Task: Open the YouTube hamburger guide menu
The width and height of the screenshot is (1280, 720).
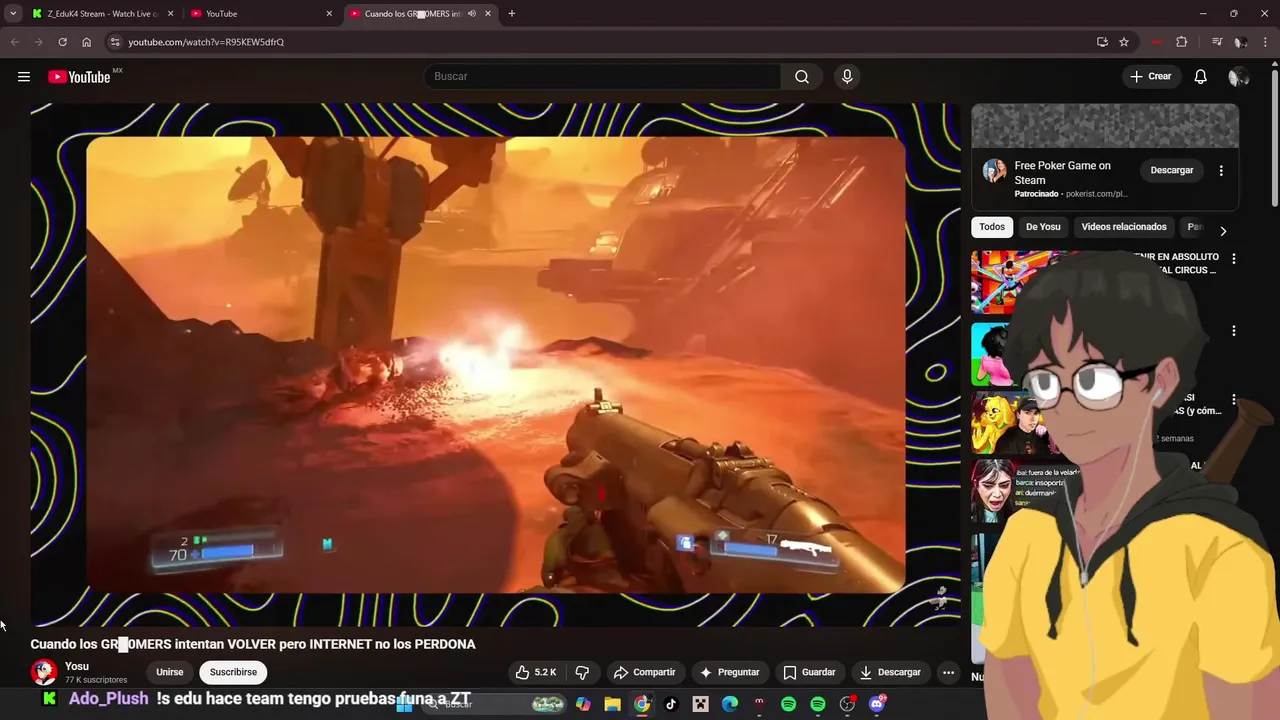Action: tap(24, 77)
